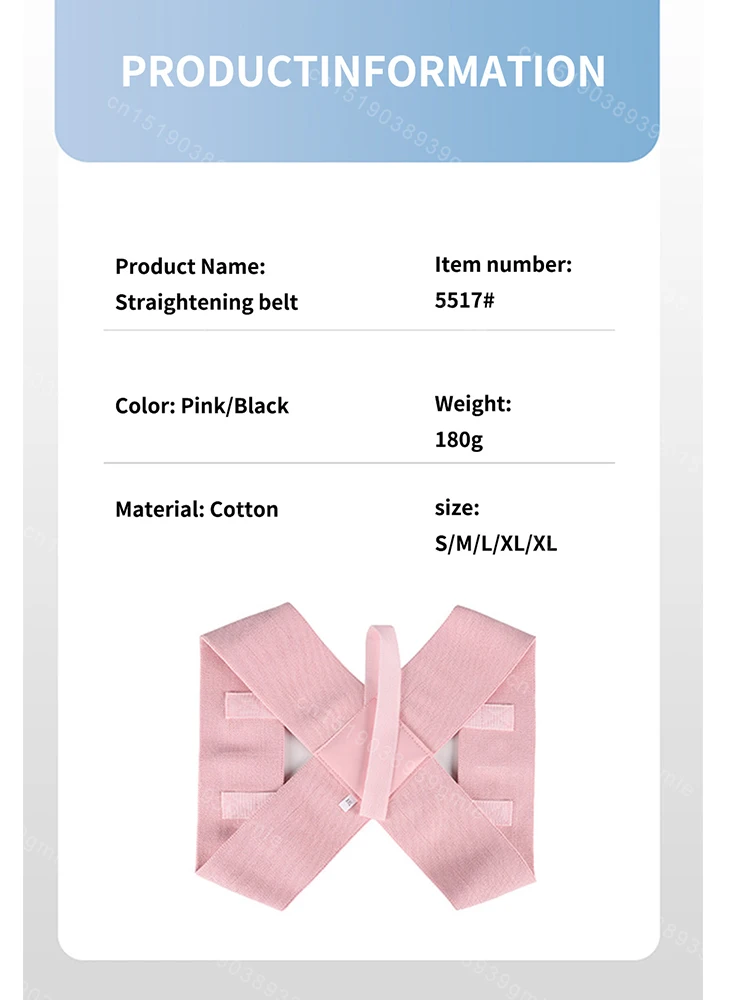Click divider line under Product Name row
This screenshot has width=750, height=1000.
(359, 330)
